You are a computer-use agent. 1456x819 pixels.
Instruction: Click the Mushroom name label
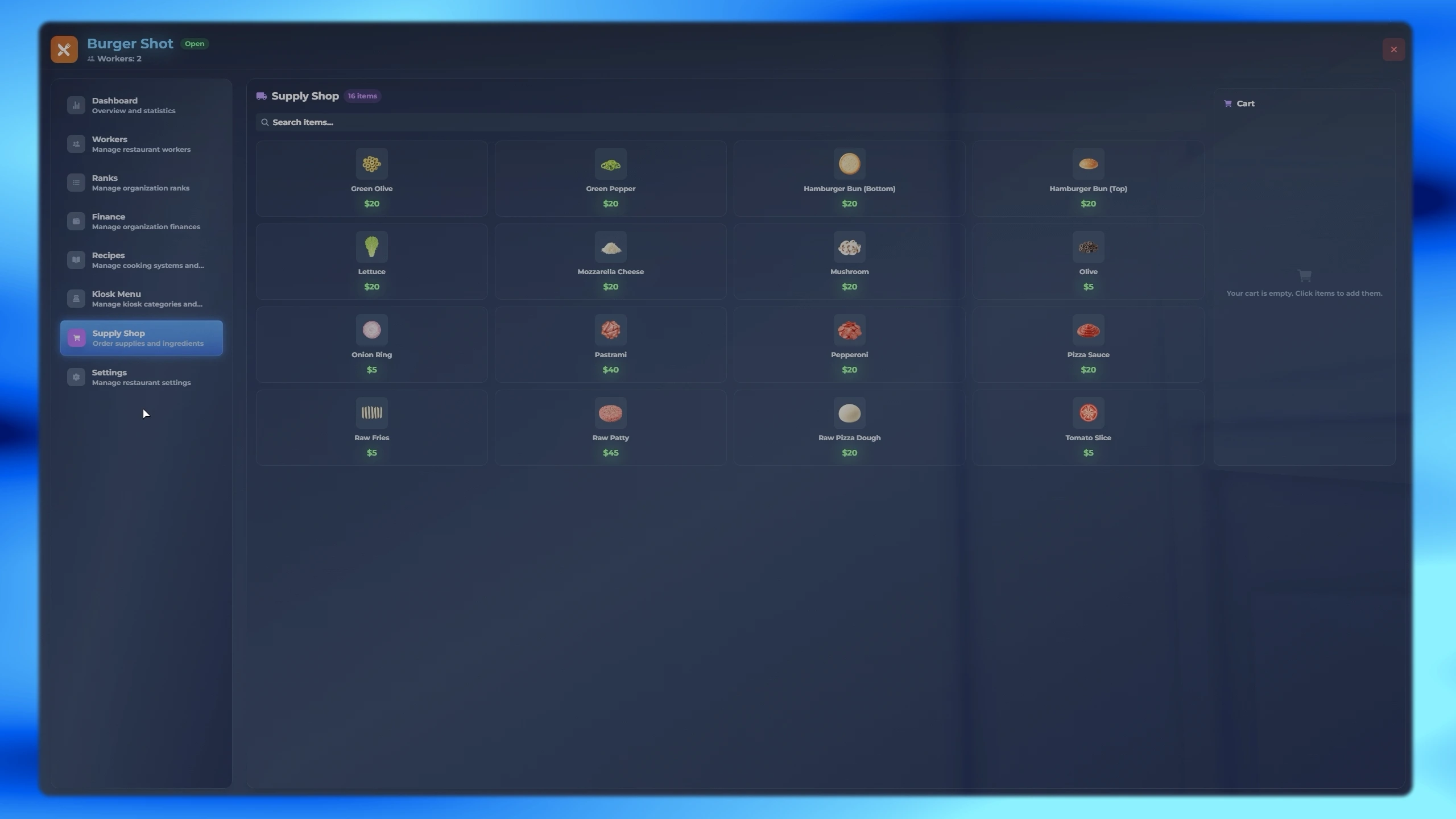coord(849,272)
